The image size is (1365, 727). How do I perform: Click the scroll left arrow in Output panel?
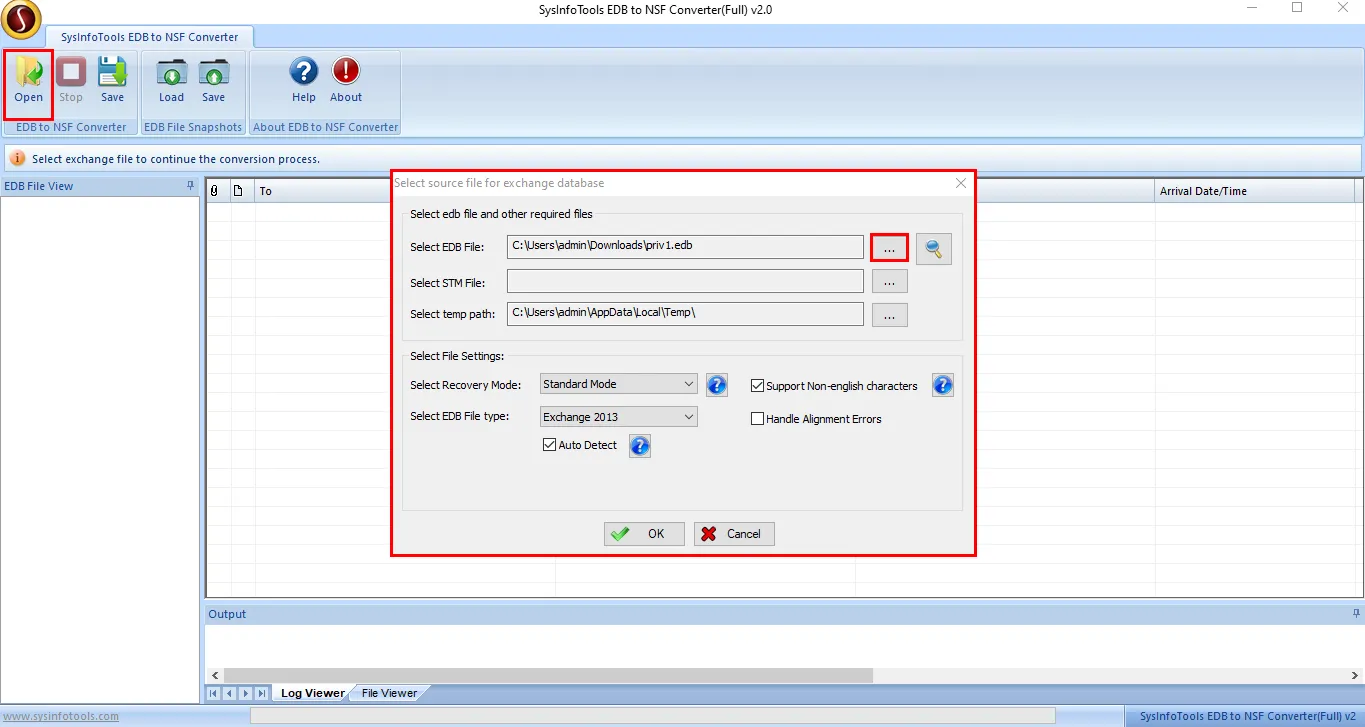(214, 675)
